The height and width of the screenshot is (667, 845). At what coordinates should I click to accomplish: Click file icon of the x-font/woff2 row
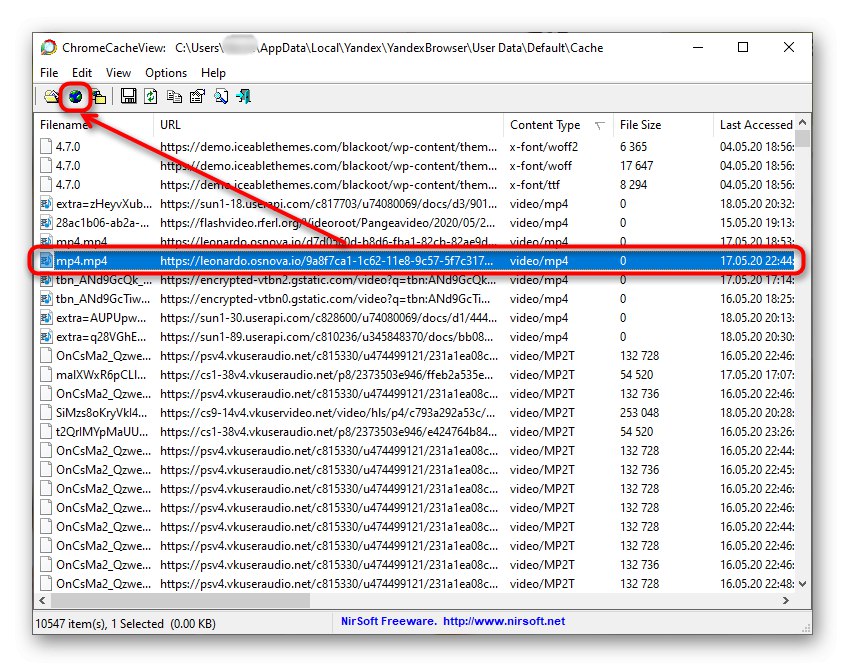click(46, 147)
